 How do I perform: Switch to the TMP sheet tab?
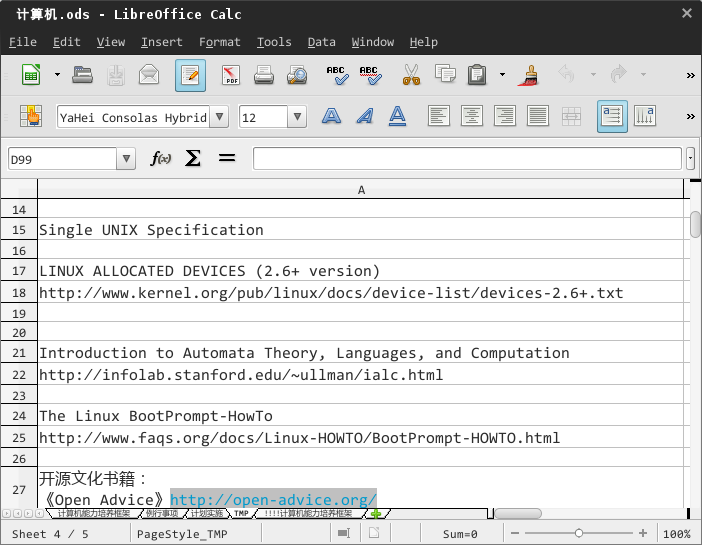pos(241,514)
